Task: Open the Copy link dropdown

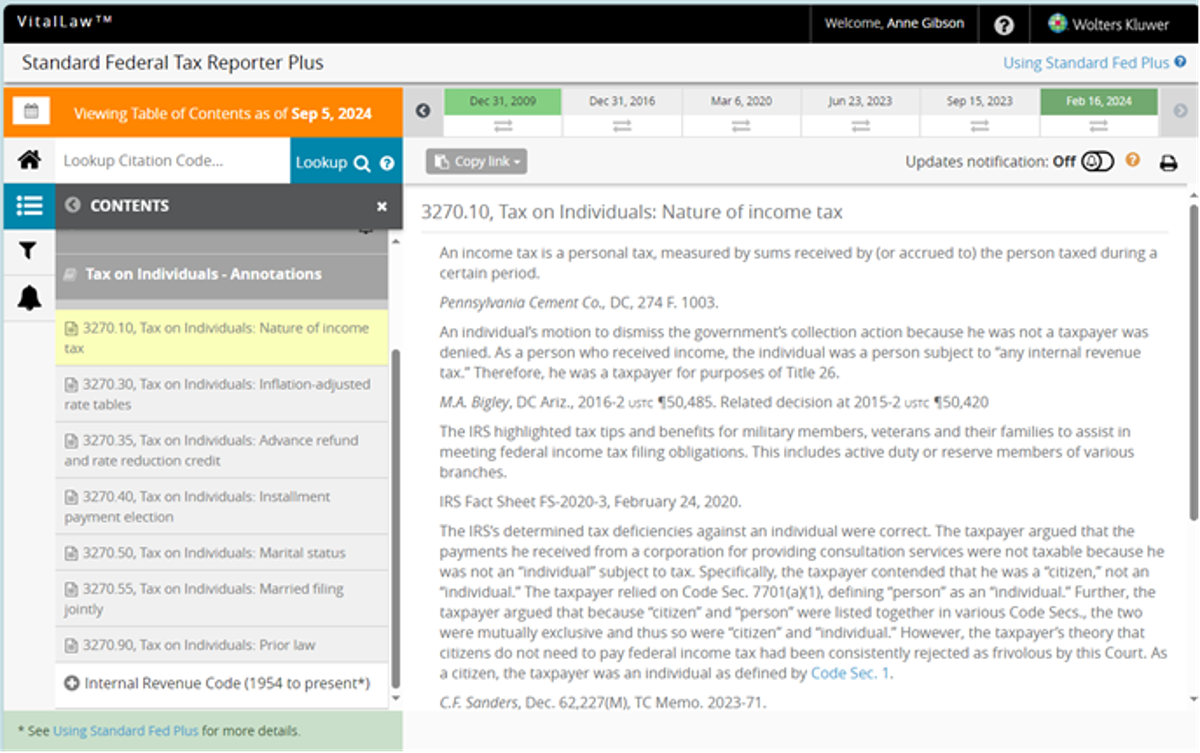Action: pyautogui.click(x=476, y=162)
